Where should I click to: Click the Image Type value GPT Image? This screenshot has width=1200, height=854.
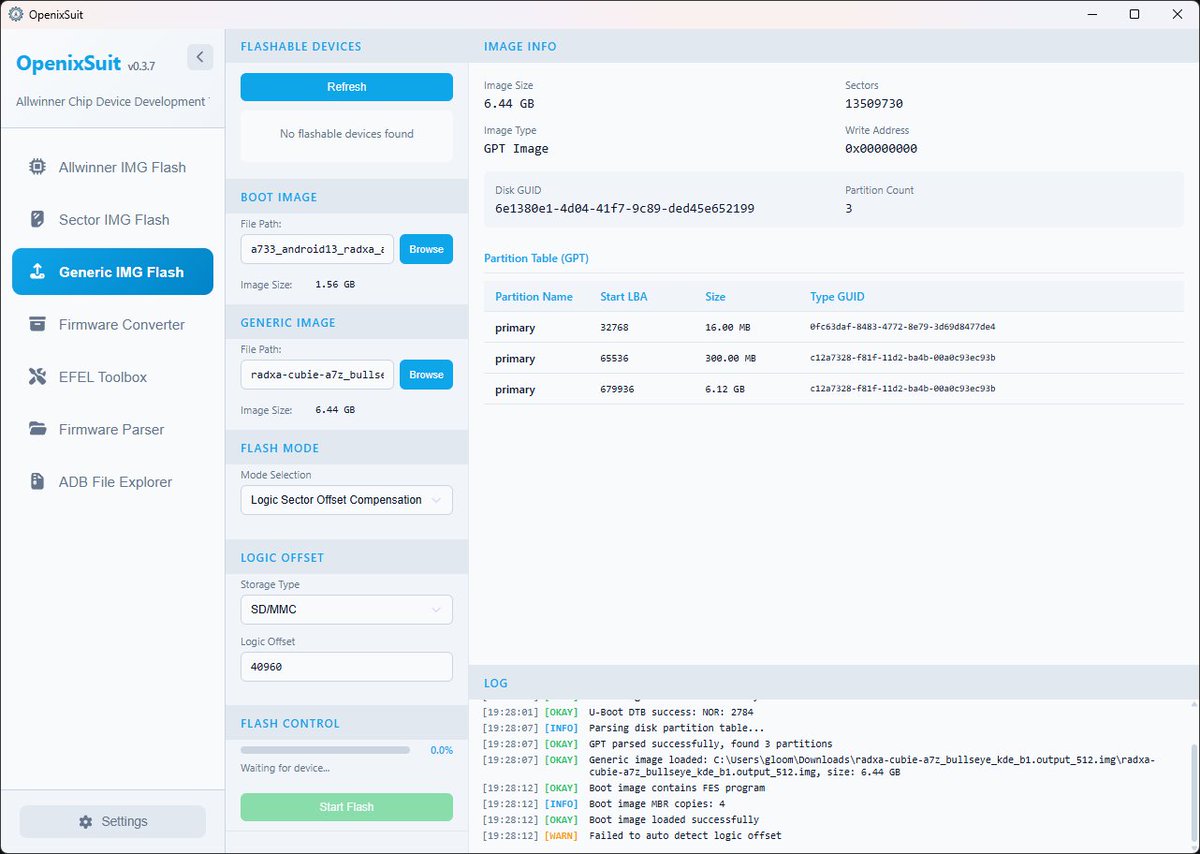point(516,149)
